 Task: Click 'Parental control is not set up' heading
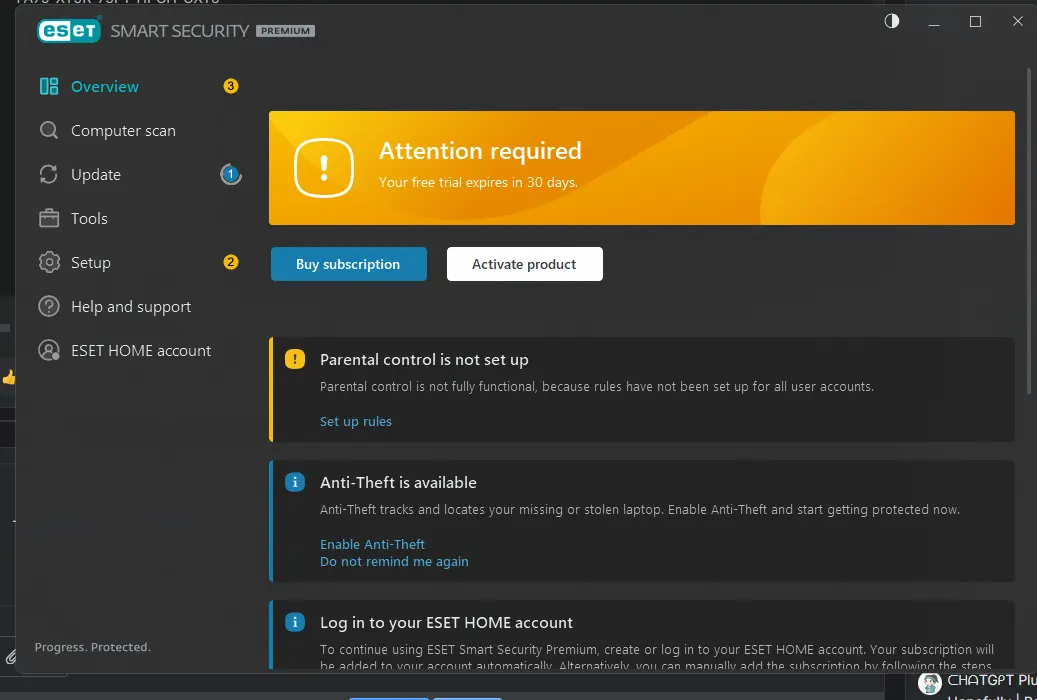pyautogui.click(x=424, y=359)
